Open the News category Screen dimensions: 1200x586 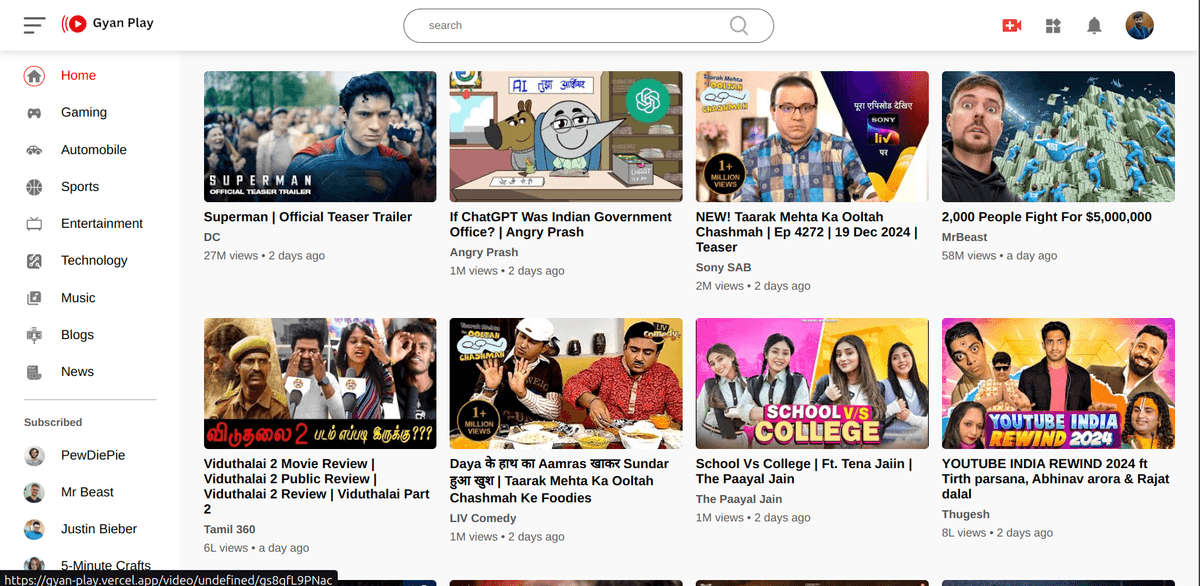77,372
